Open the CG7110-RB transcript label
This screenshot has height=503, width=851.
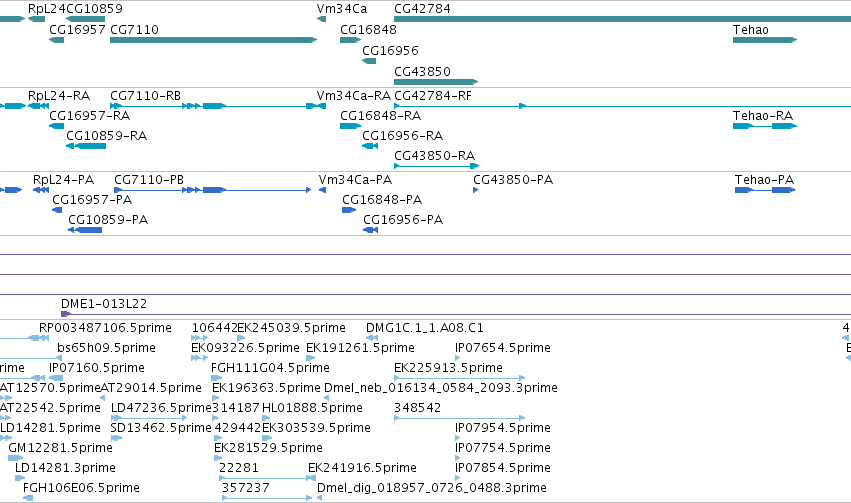point(145,95)
